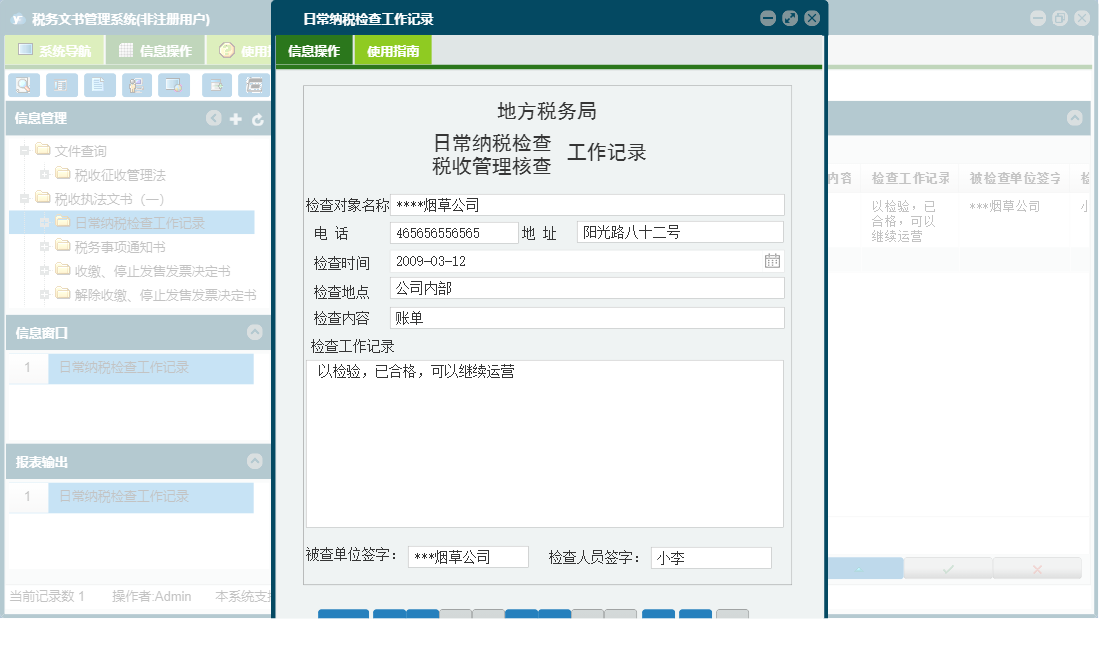Viewport: 1099px width, 655px height.
Task: Click the back chevron in 信息管理 header
Action: point(214,118)
